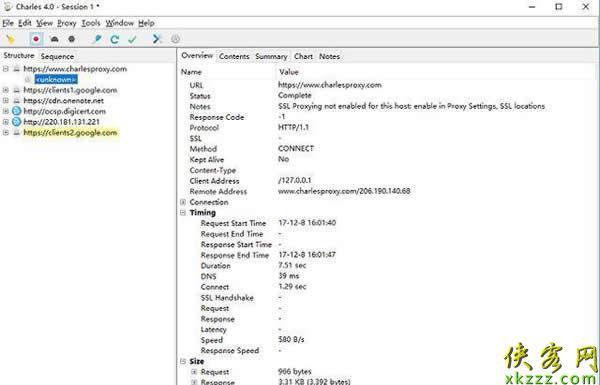Click the Status value Complete

point(295,95)
